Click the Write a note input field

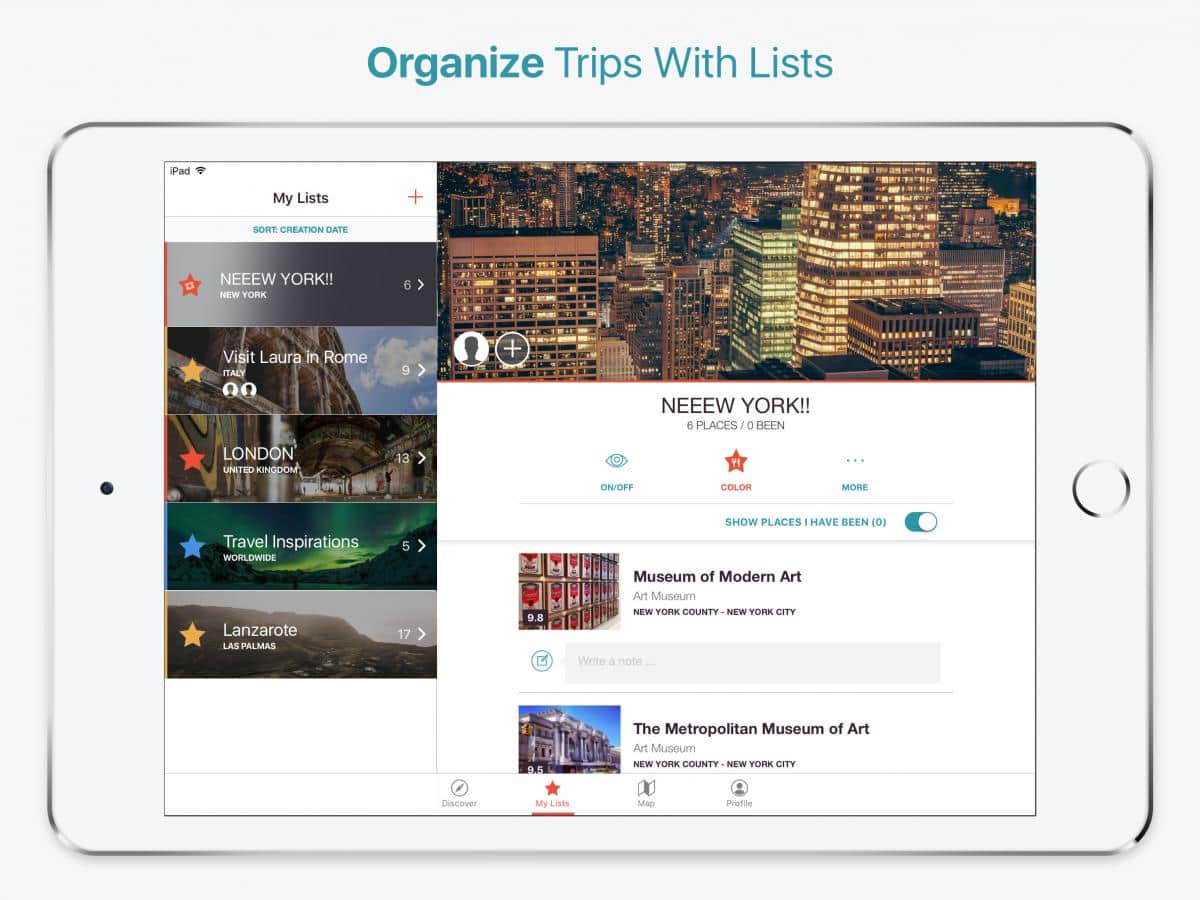752,662
